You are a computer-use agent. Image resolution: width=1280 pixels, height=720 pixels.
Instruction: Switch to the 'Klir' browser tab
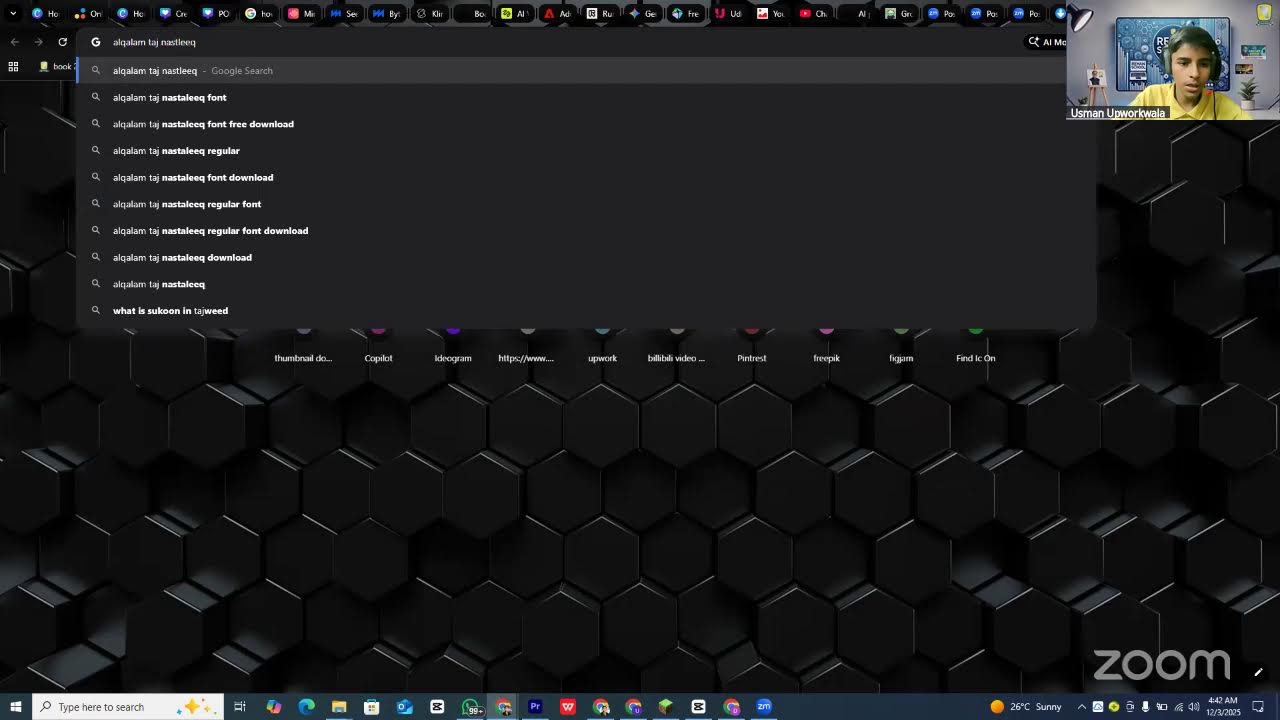(430, 14)
